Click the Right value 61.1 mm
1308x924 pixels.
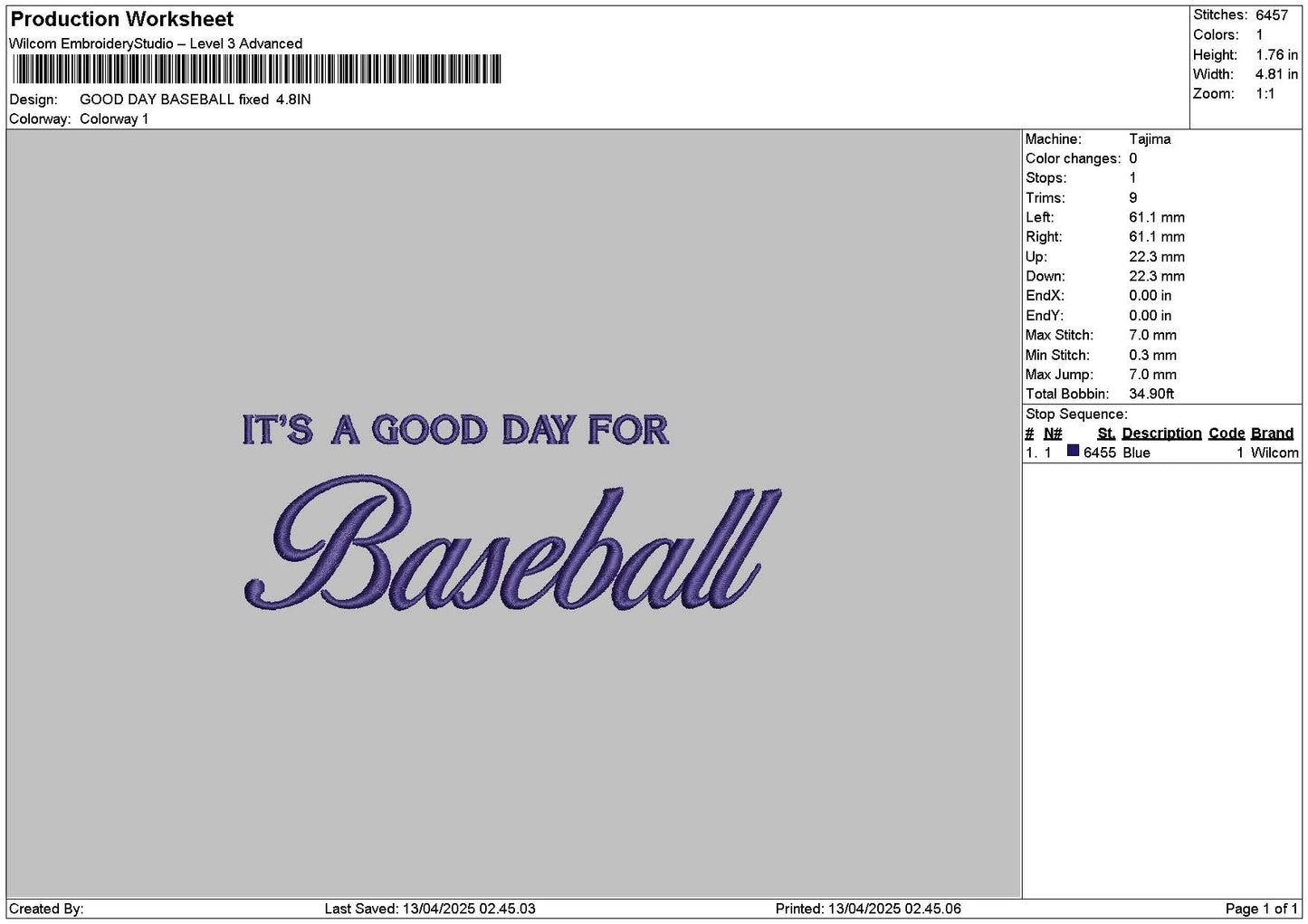[x=1157, y=237]
